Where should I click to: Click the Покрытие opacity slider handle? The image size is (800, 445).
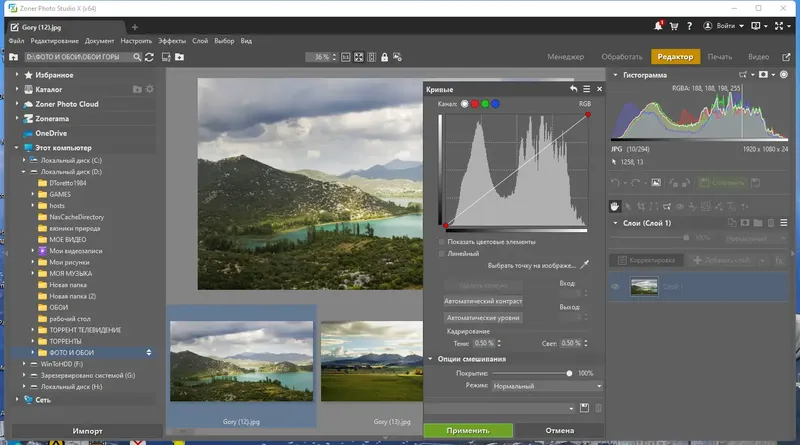click(x=569, y=373)
